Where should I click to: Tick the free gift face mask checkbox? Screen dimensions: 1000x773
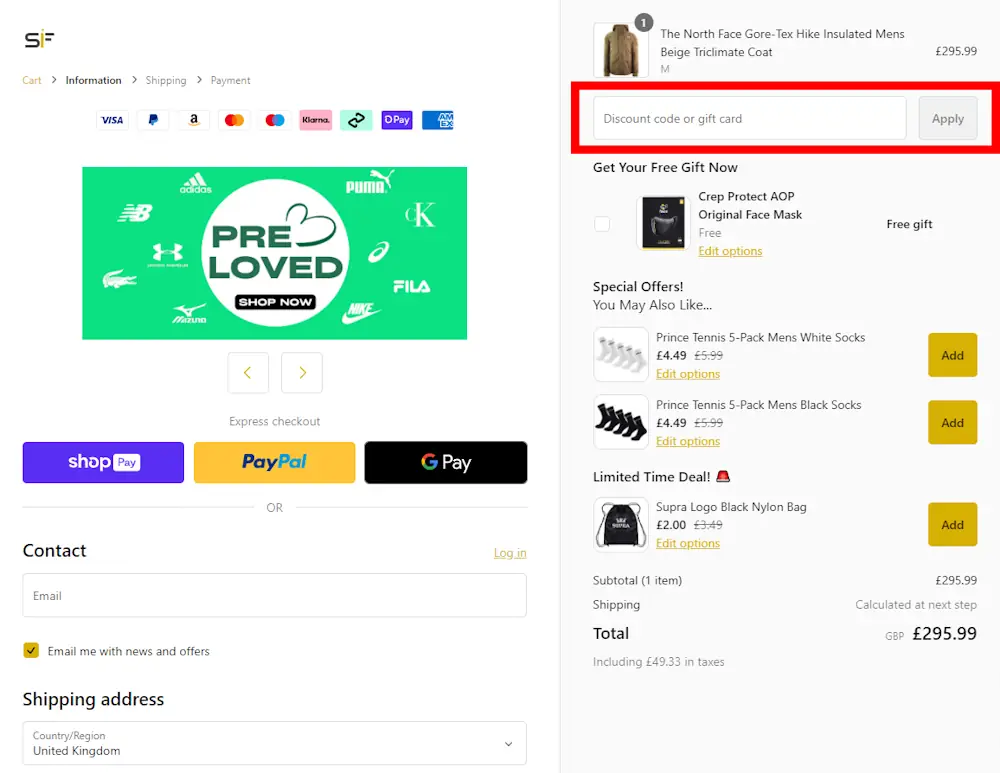(x=601, y=224)
